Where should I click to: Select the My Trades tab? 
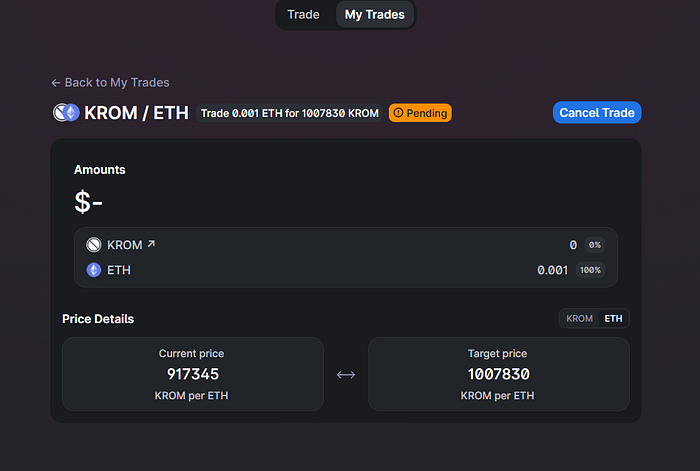375,15
